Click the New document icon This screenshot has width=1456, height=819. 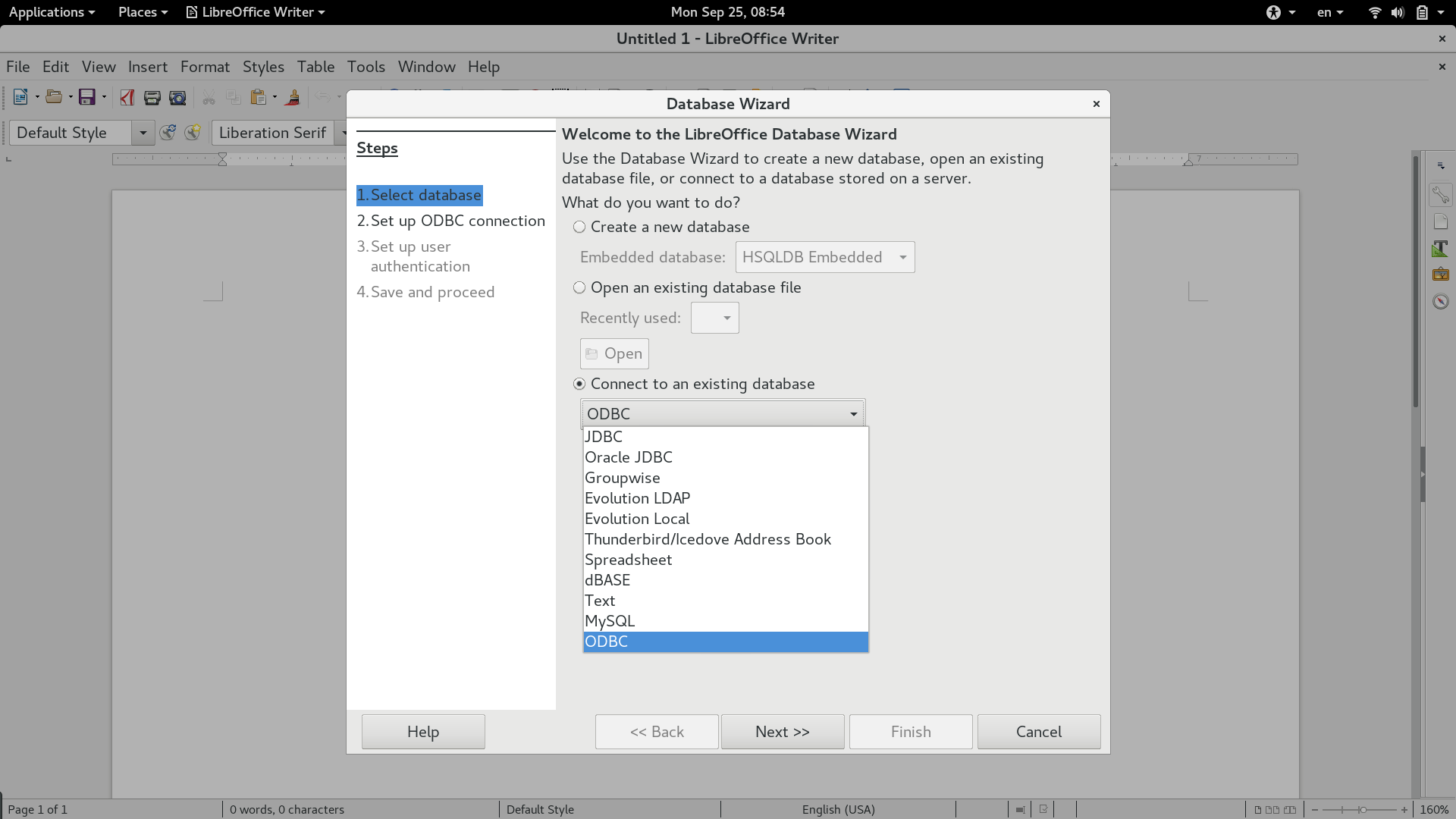pos(20,97)
